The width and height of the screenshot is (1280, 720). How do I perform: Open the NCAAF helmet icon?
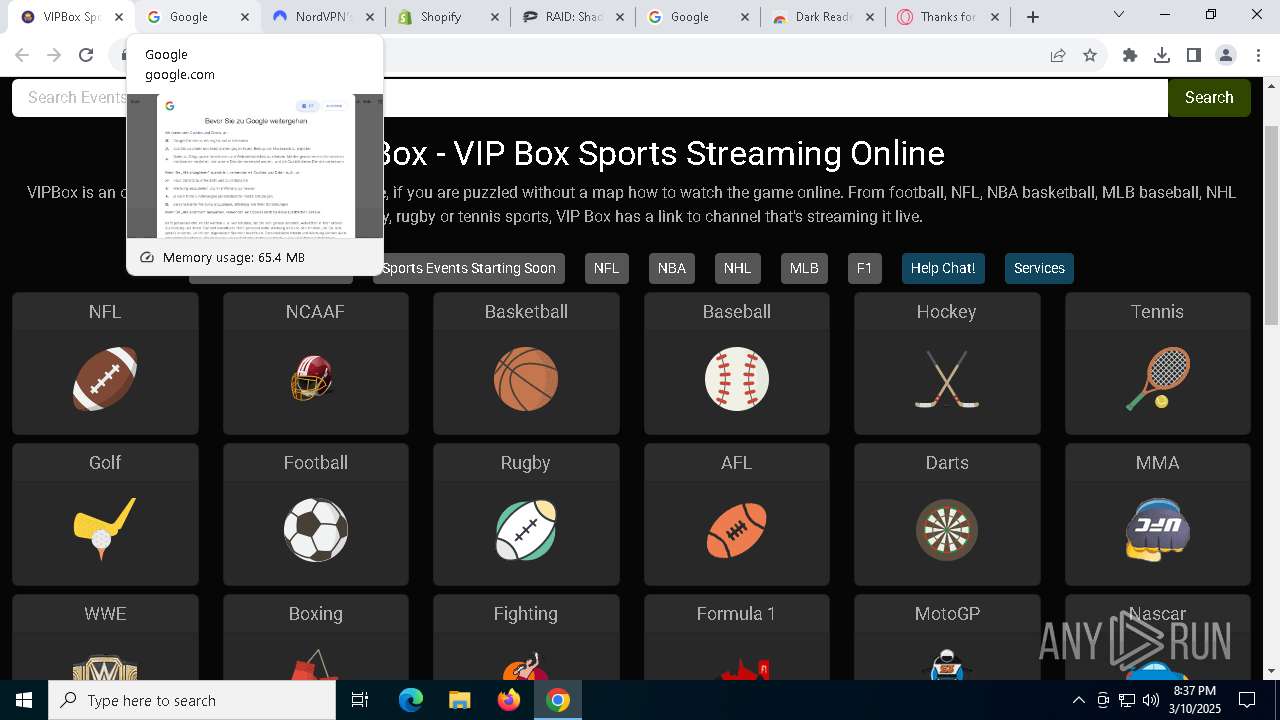pyautogui.click(x=315, y=379)
